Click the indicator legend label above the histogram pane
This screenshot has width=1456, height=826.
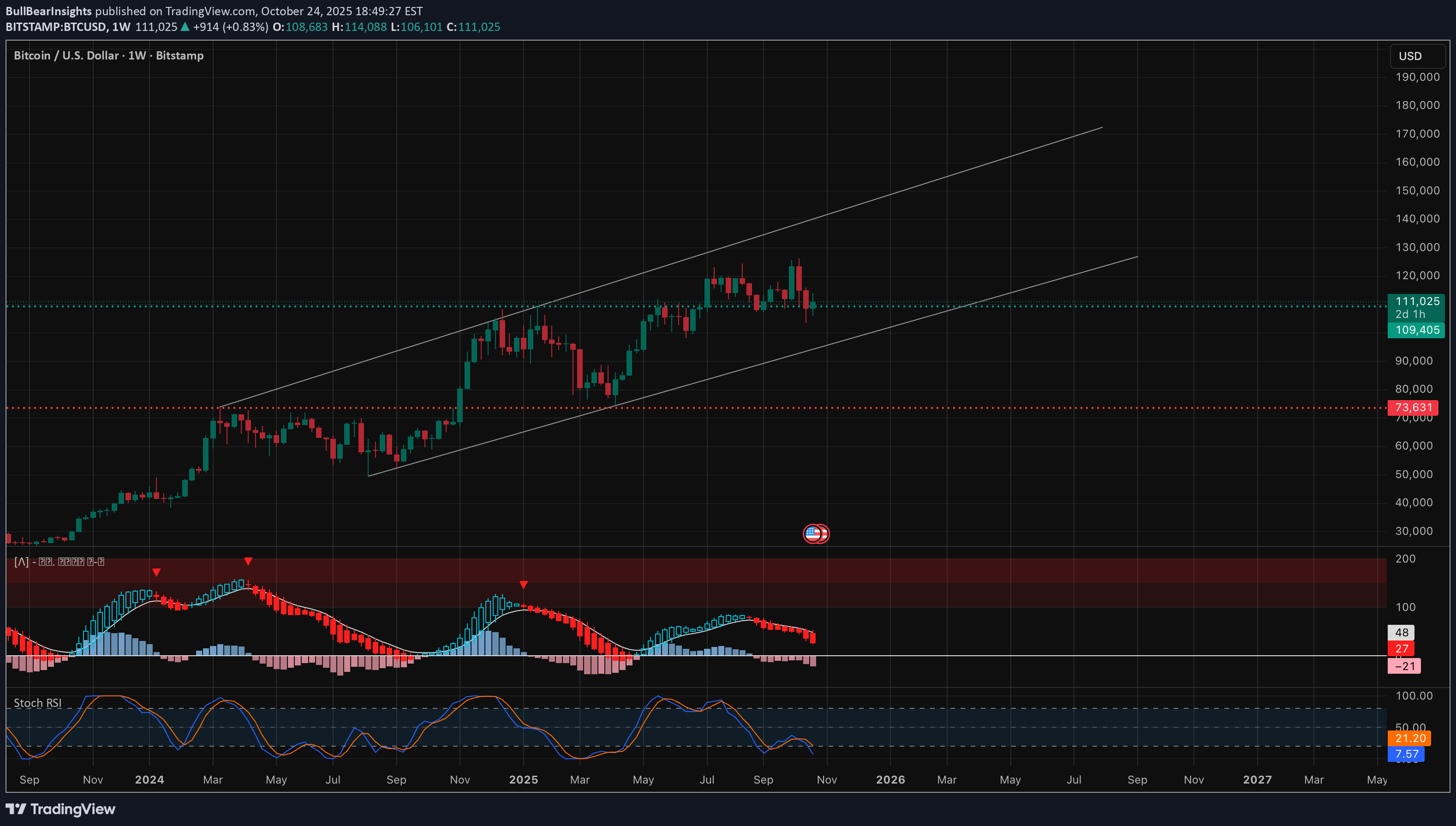click(59, 562)
